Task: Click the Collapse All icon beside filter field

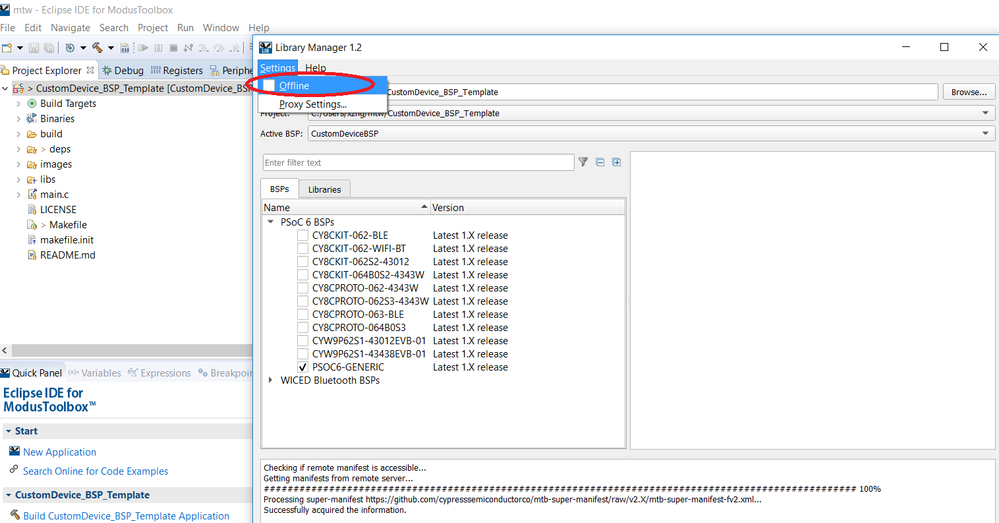Action: click(x=600, y=162)
